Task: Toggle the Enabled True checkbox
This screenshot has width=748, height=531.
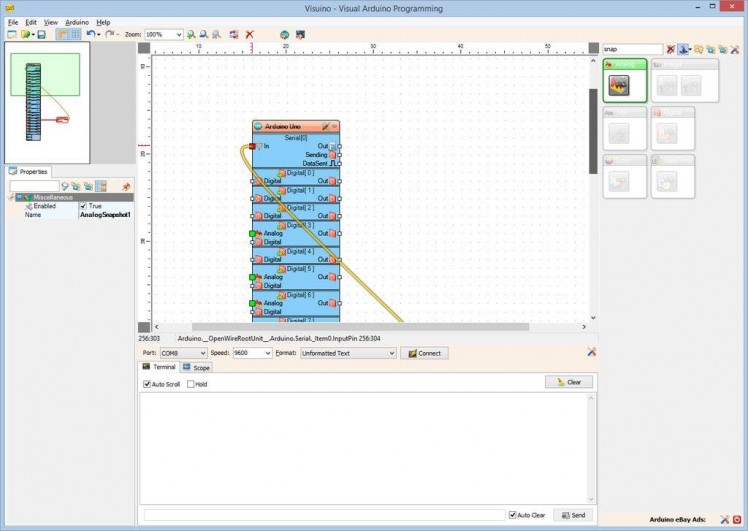Action: pos(84,206)
